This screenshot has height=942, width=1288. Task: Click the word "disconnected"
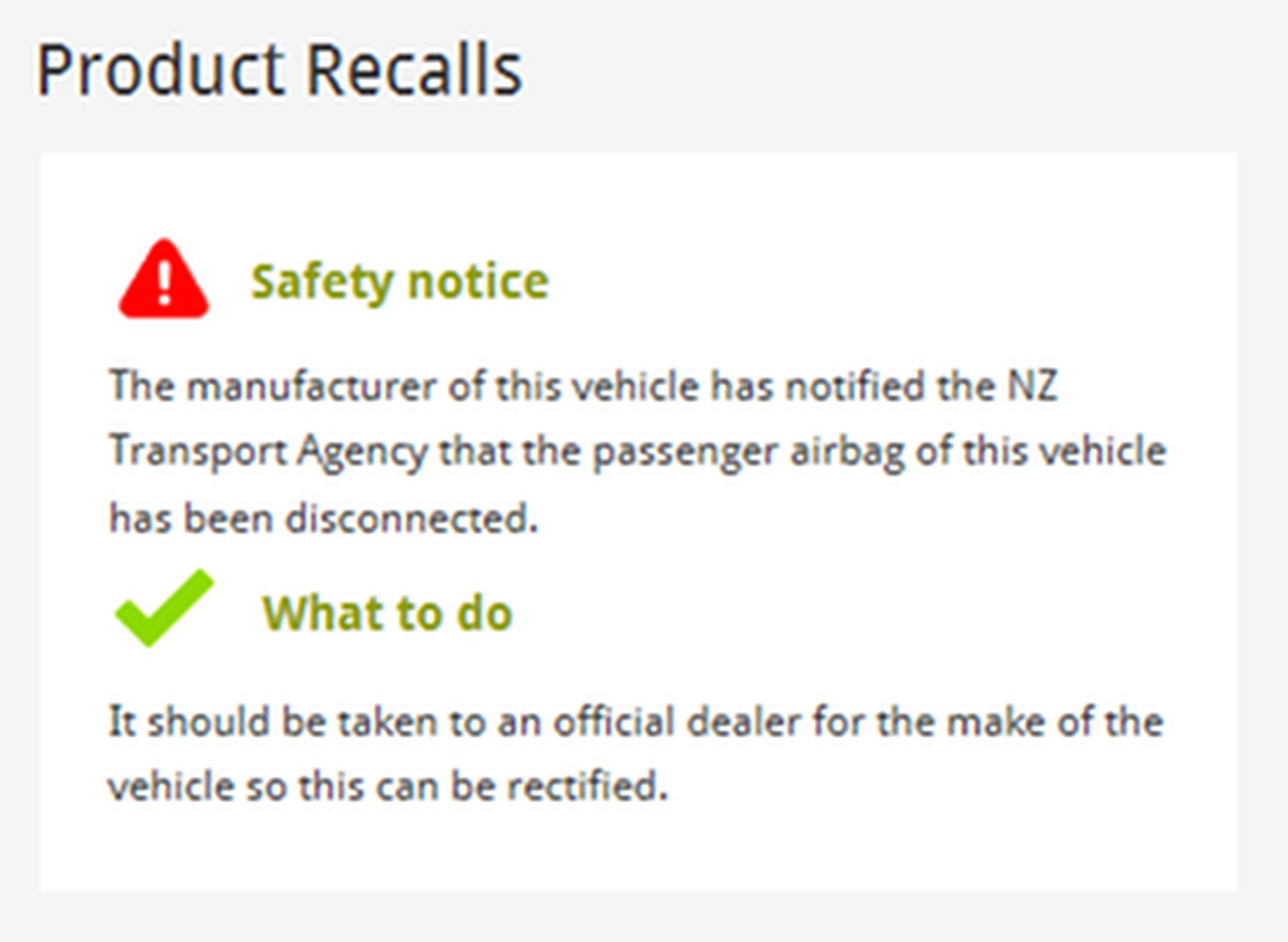tap(412, 519)
